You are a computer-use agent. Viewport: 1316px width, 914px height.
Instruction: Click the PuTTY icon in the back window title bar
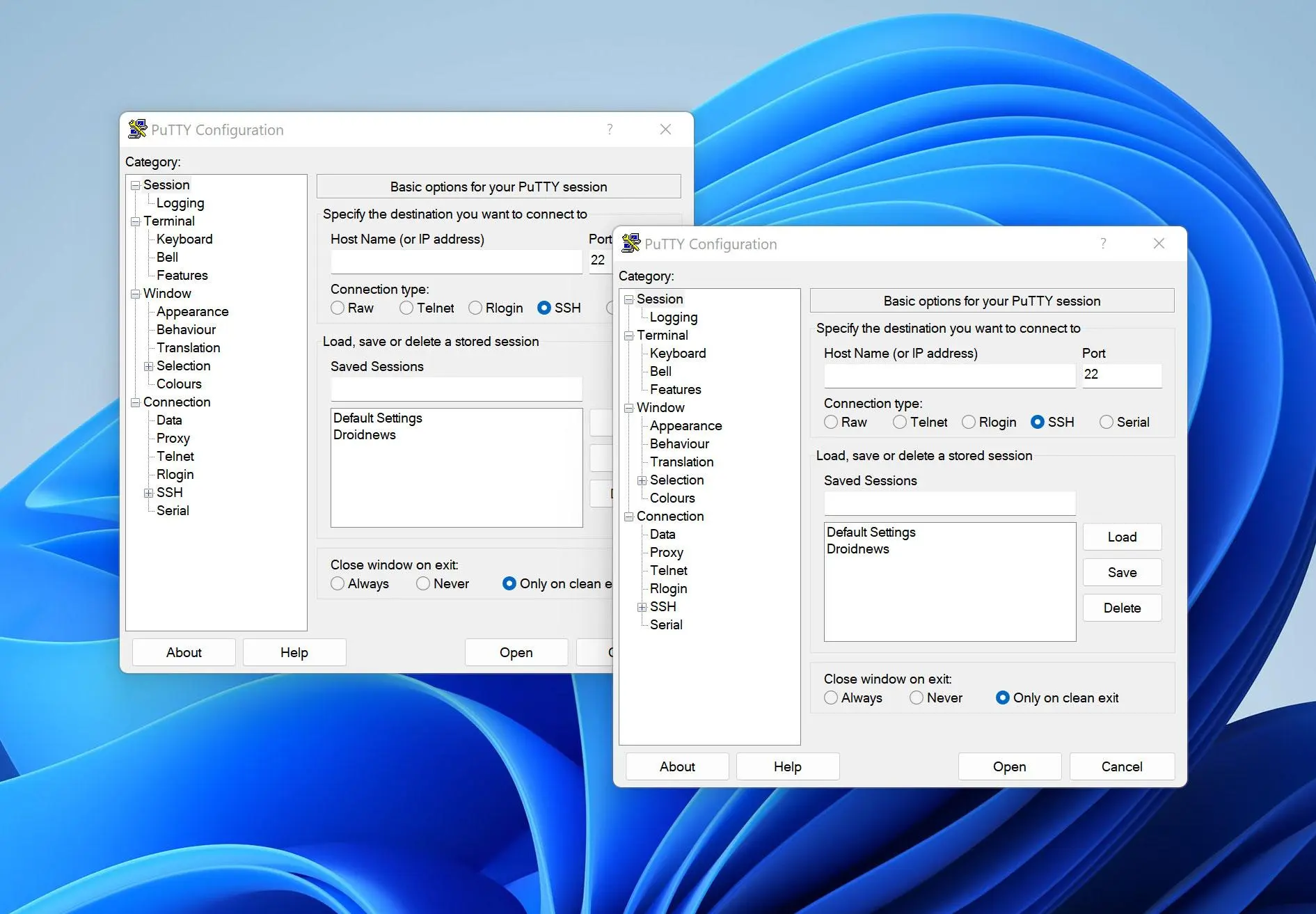(x=137, y=129)
